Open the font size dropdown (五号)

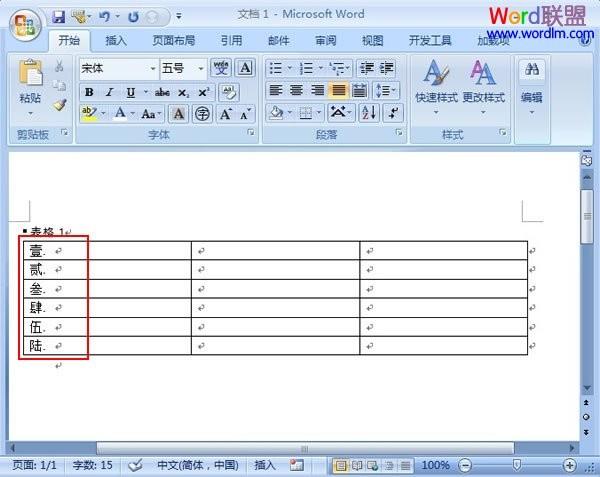click(x=201, y=69)
